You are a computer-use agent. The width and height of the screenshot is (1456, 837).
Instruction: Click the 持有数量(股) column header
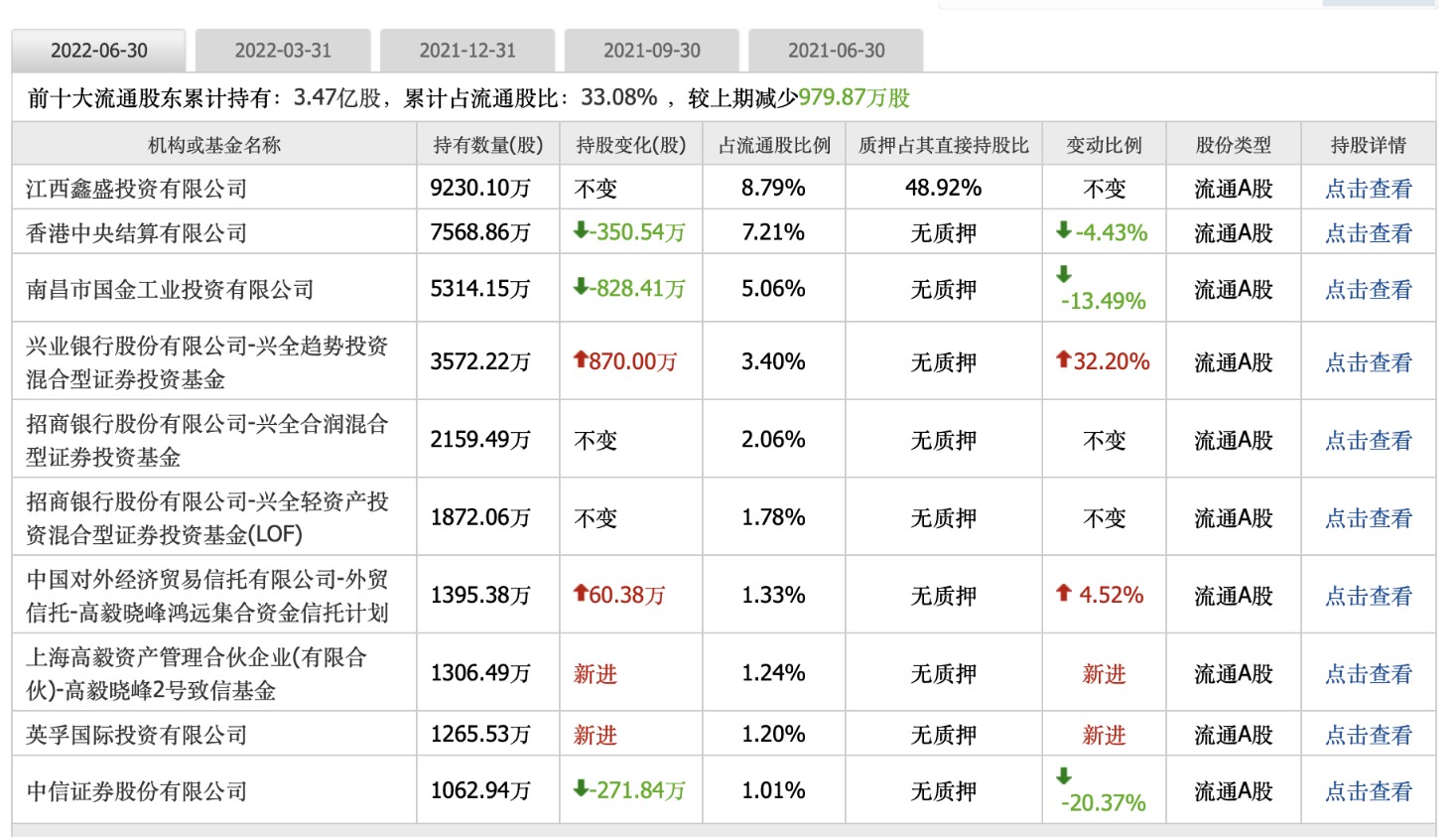[488, 145]
